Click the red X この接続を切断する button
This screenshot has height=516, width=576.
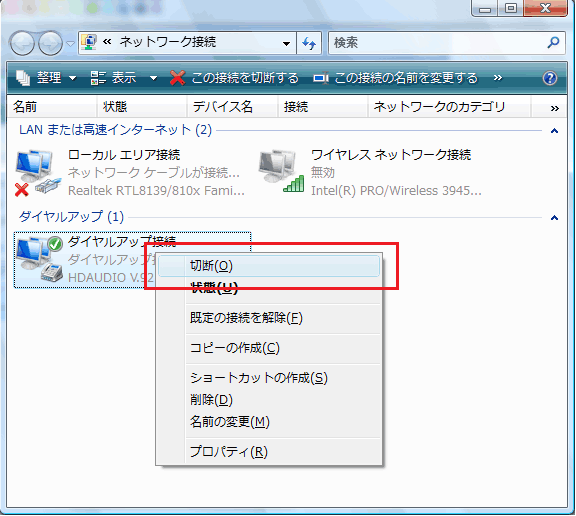click(x=234, y=78)
